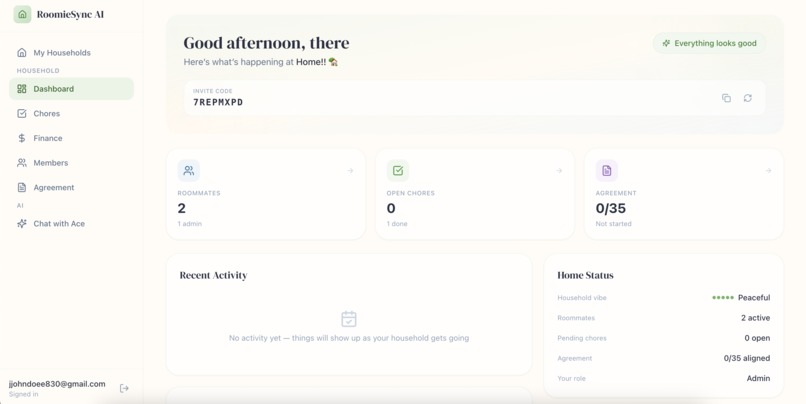
Task: Open My Households in the sidebar
Action: click(x=71, y=52)
